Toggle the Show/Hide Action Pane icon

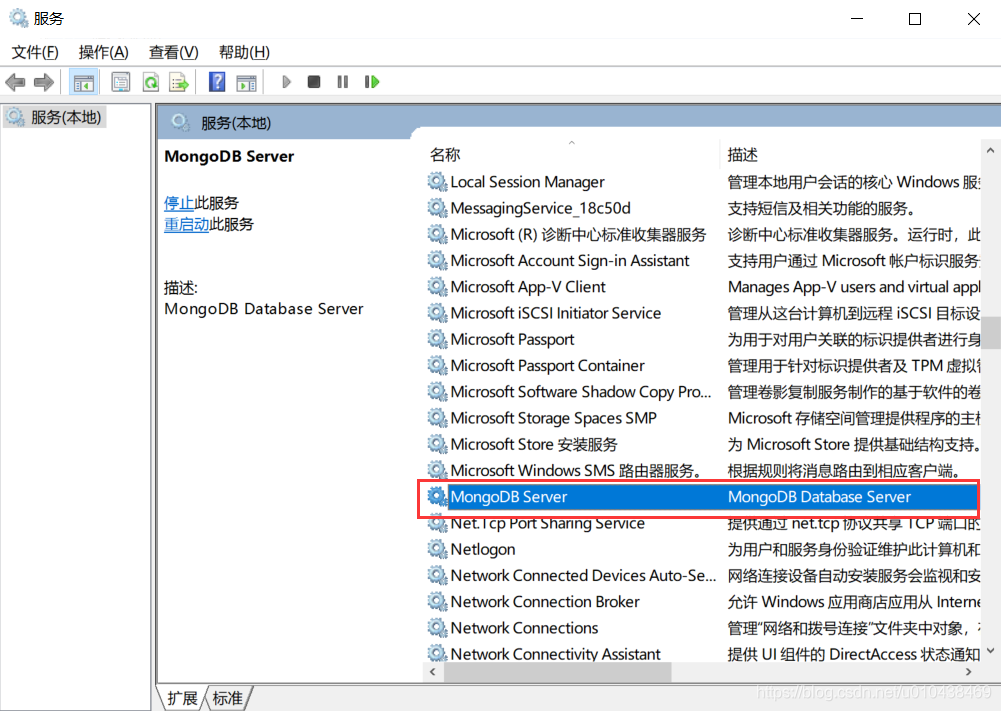click(x=246, y=82)
